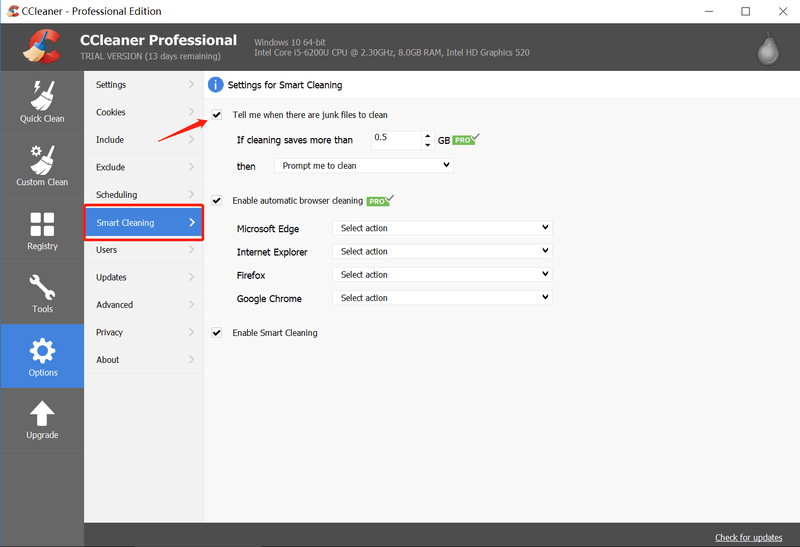The image size is (800, 547).
Task: Open Internet Explorer action dropdown
Action: tap(442, 251)
